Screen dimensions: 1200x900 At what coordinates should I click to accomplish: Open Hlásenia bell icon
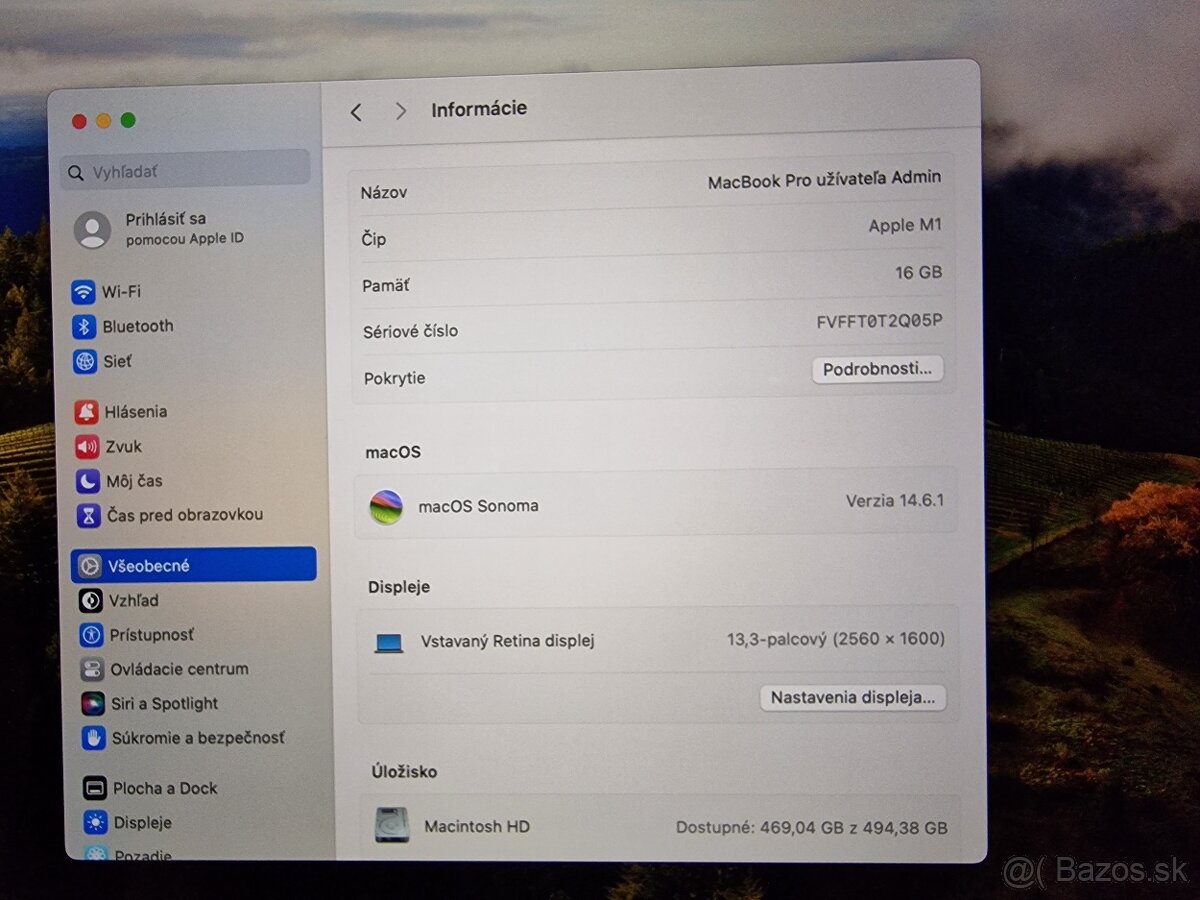click(87, 412)
